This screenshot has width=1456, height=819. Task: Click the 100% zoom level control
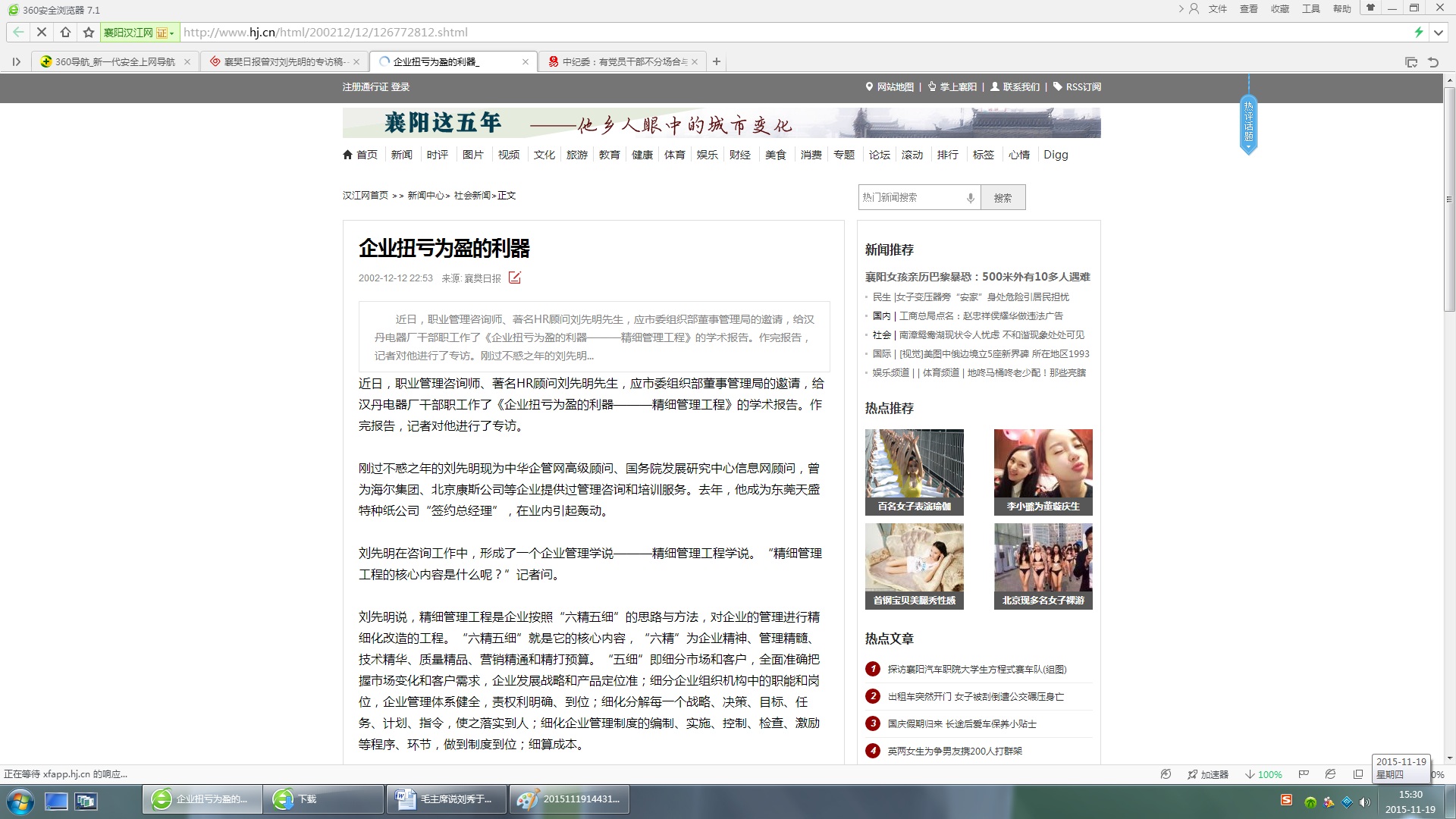click(x=1269, y=774)
